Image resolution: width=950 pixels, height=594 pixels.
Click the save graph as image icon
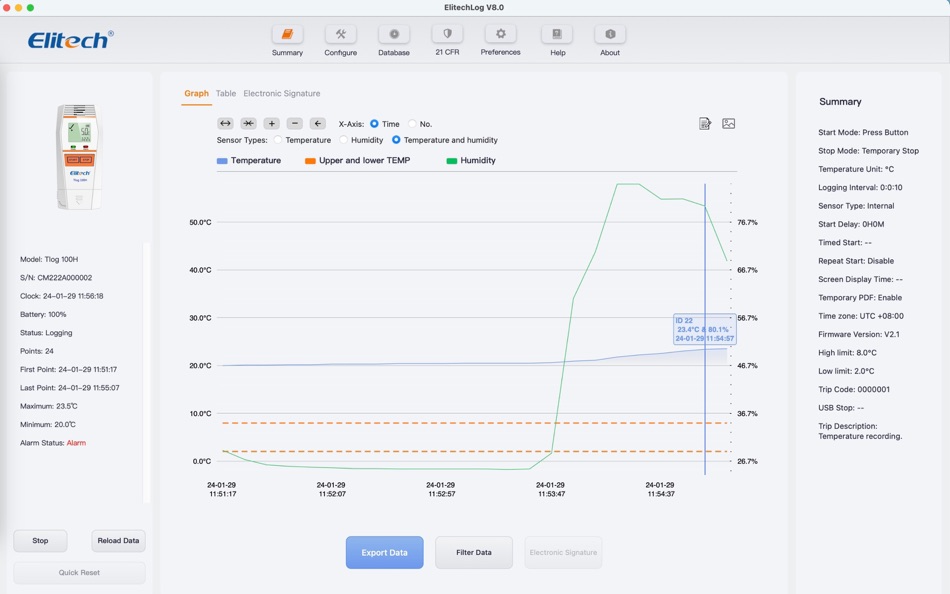(728, 124)
